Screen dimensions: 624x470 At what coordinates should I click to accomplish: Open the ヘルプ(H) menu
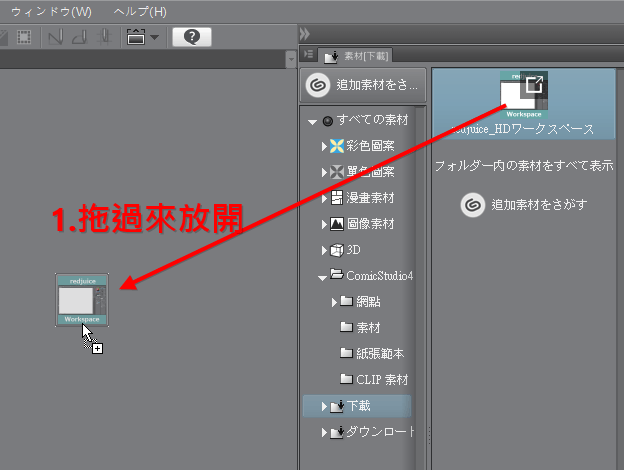[140, 11]
